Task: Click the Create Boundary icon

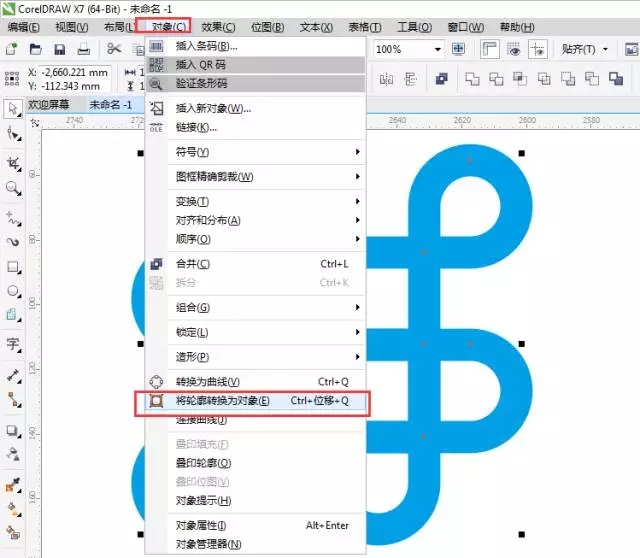Action: (x=616, y=78)
